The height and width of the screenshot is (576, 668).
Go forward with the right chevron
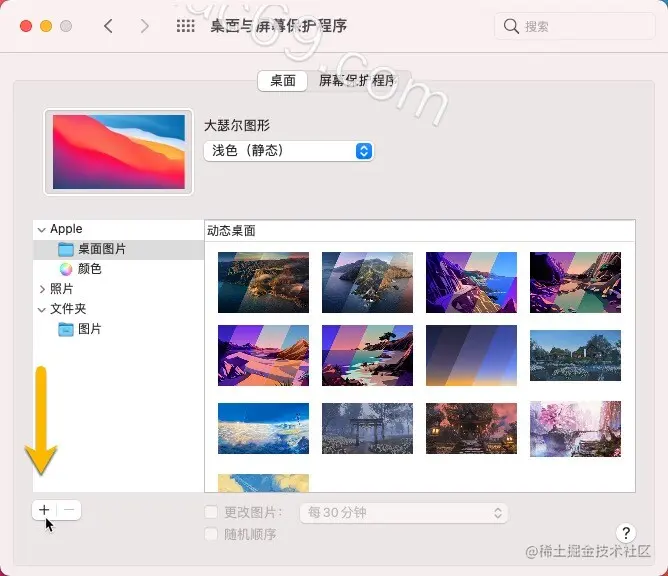(145, 26)
